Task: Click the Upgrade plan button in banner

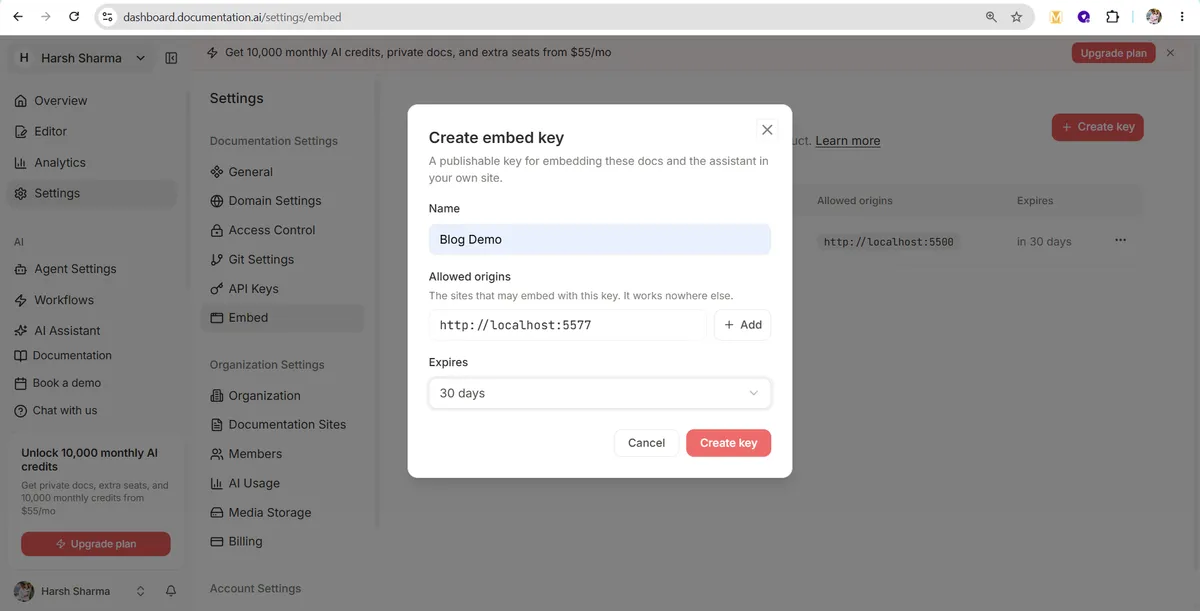Action: coord(1113,53)
